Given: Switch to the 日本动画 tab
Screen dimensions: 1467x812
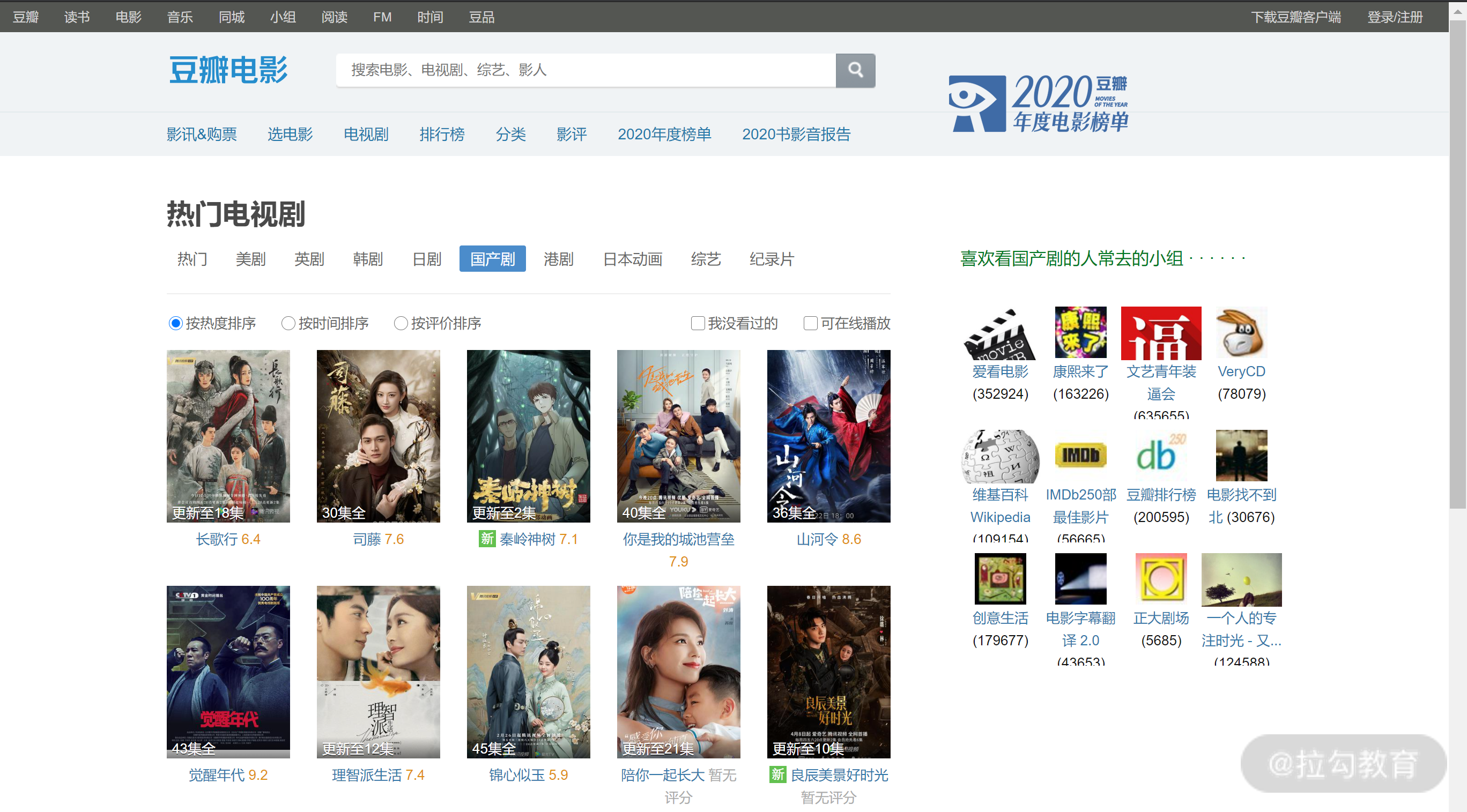Looking at the screenshot, I should pyautogui.click(x=632, y=259).
